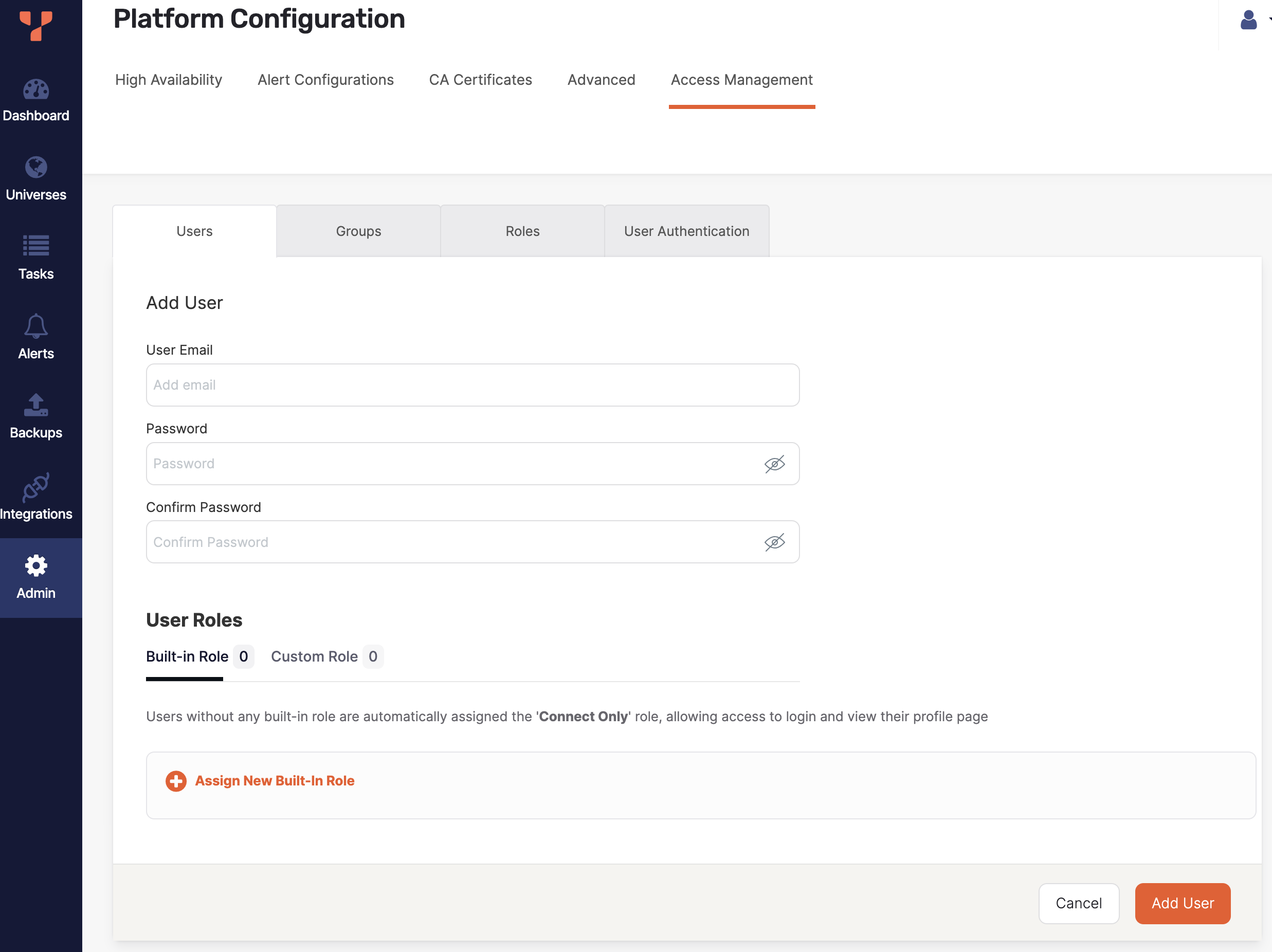Viewport: 1272px width, 952px height.
Task: Click plus icon to assign built-in role
Action: pyautogui.click(x=176, y=781)
